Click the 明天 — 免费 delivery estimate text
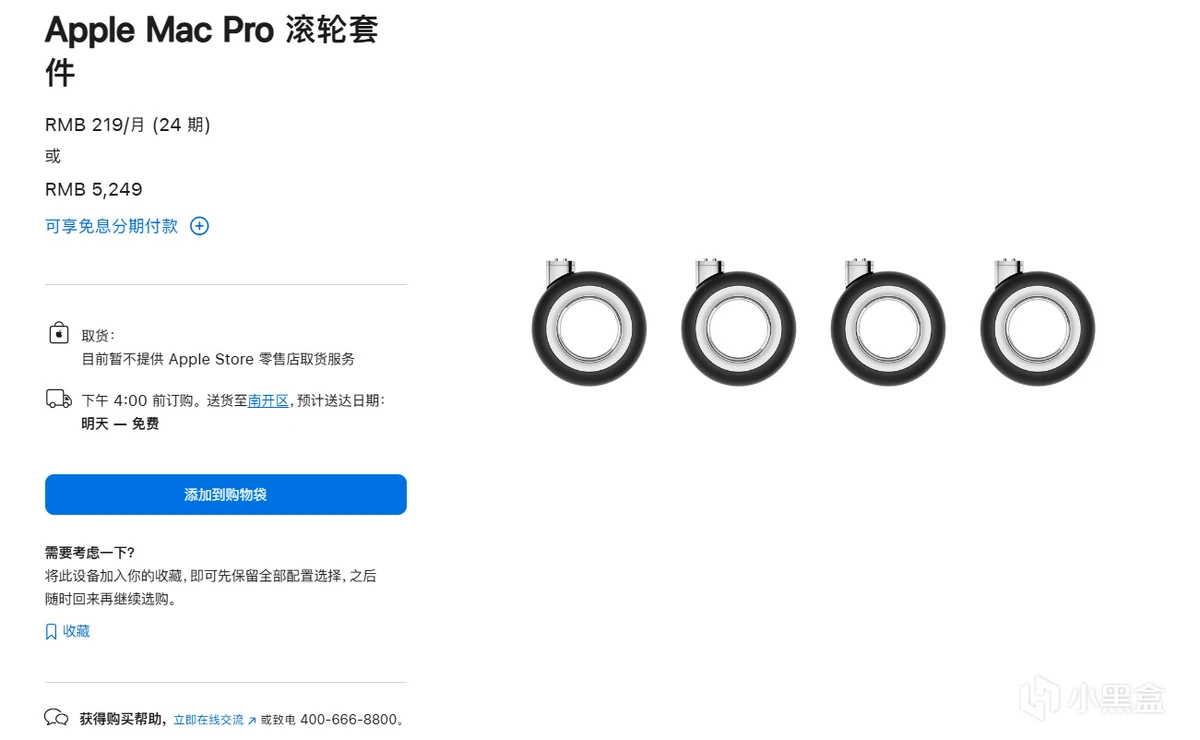Viewport: 1200px width, 740px height. coord(120,424)
